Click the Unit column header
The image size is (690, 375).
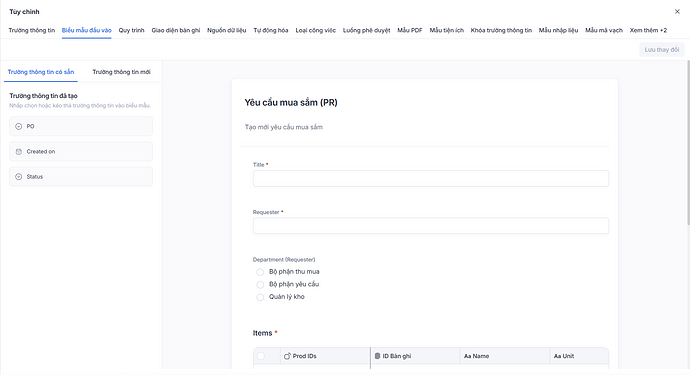579,356
